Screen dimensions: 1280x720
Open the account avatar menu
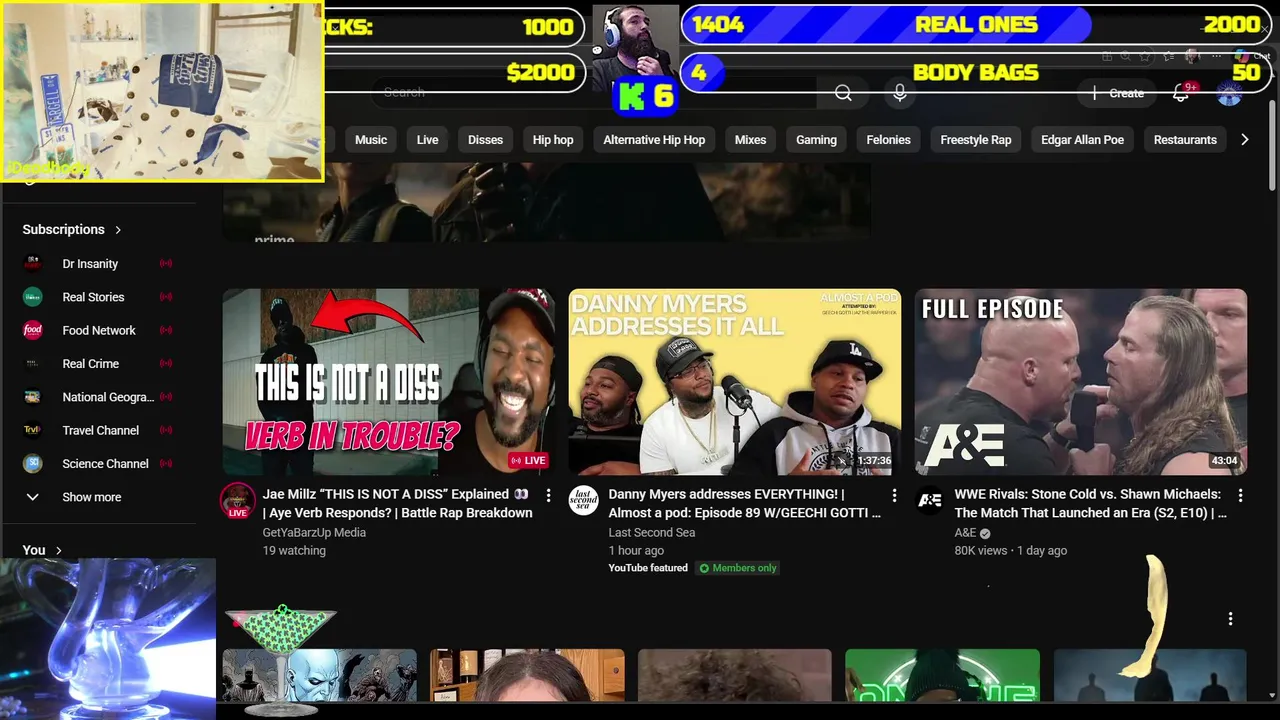click(1229, 93)
